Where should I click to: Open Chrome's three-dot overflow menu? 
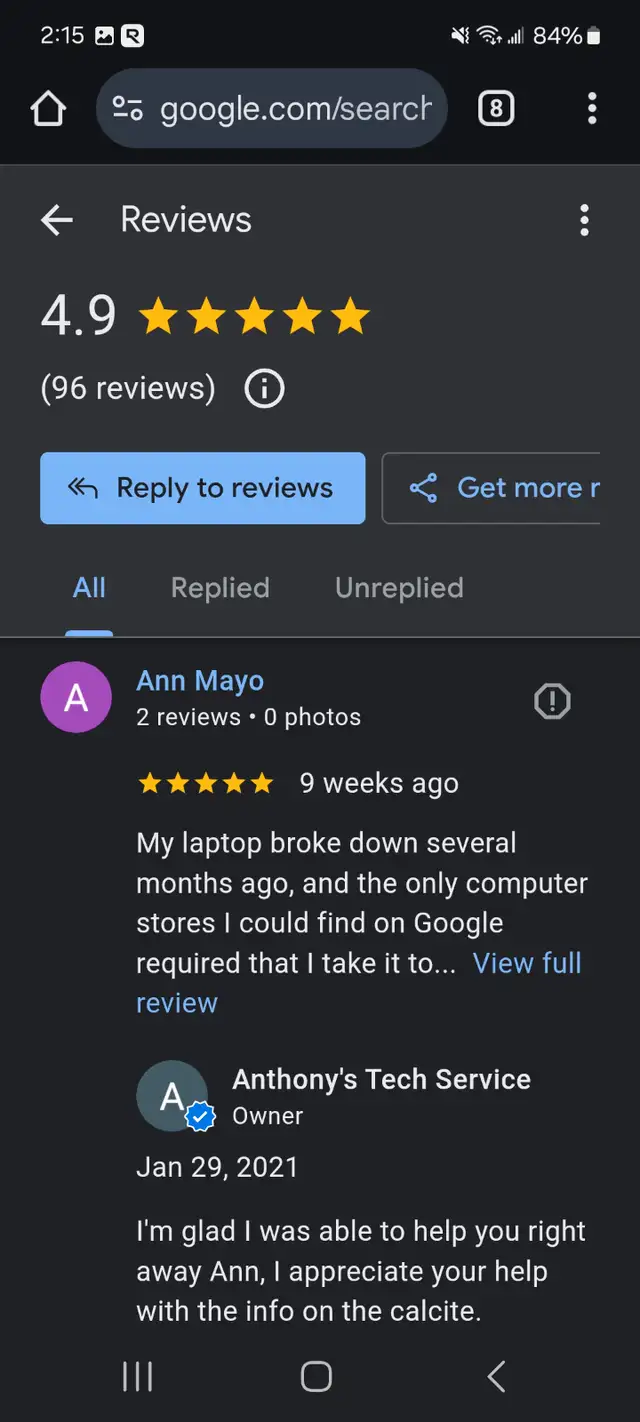tap(592, 108)
